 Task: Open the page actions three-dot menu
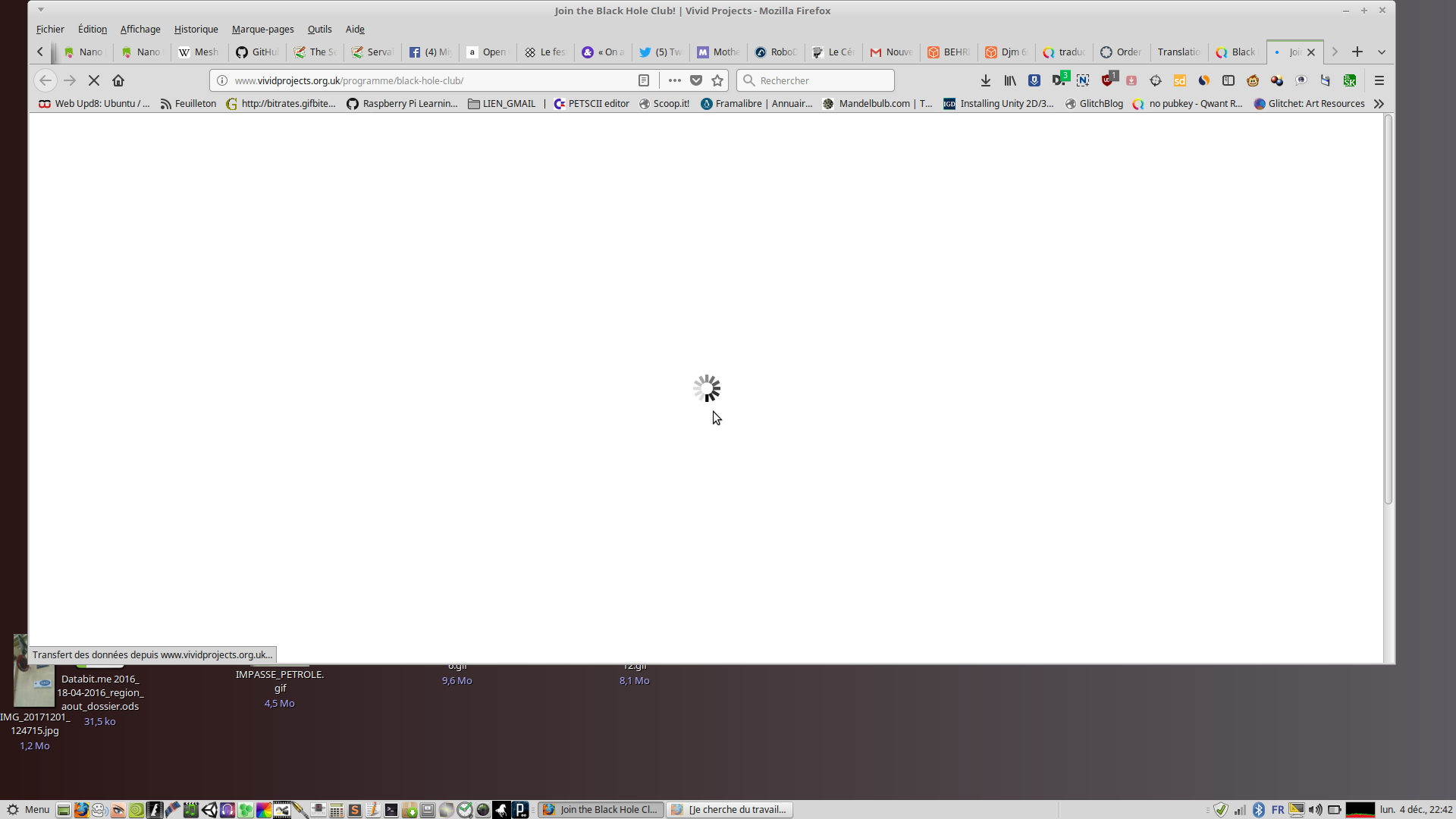(x=674, y=80)
